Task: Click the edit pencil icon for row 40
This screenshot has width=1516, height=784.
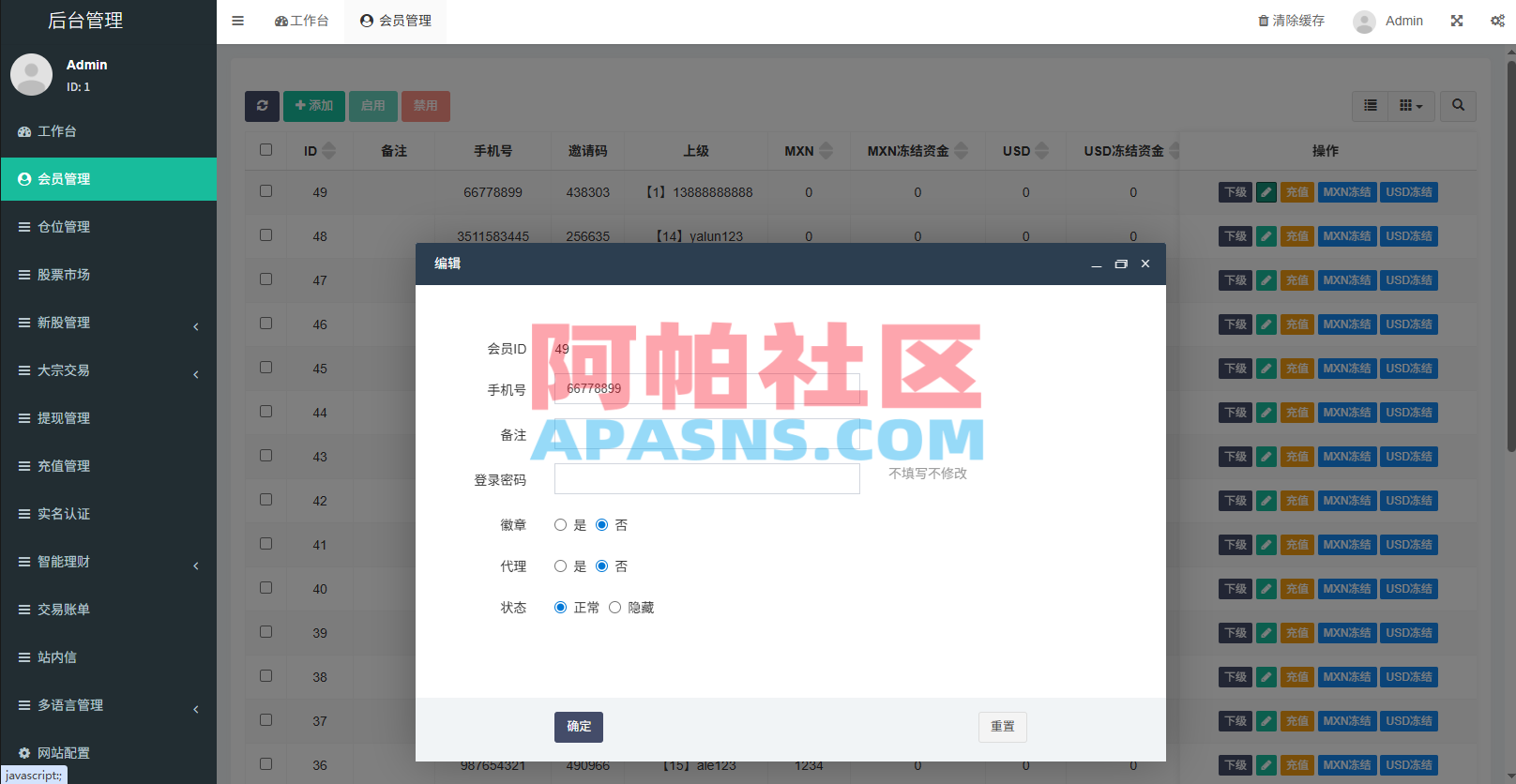Action: click(x=1266, y=589)
